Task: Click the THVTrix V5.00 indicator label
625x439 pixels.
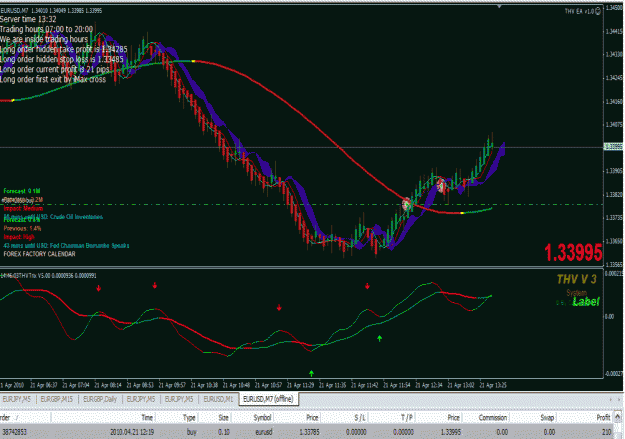Action: pyautogui.click(x=48, y=276)
